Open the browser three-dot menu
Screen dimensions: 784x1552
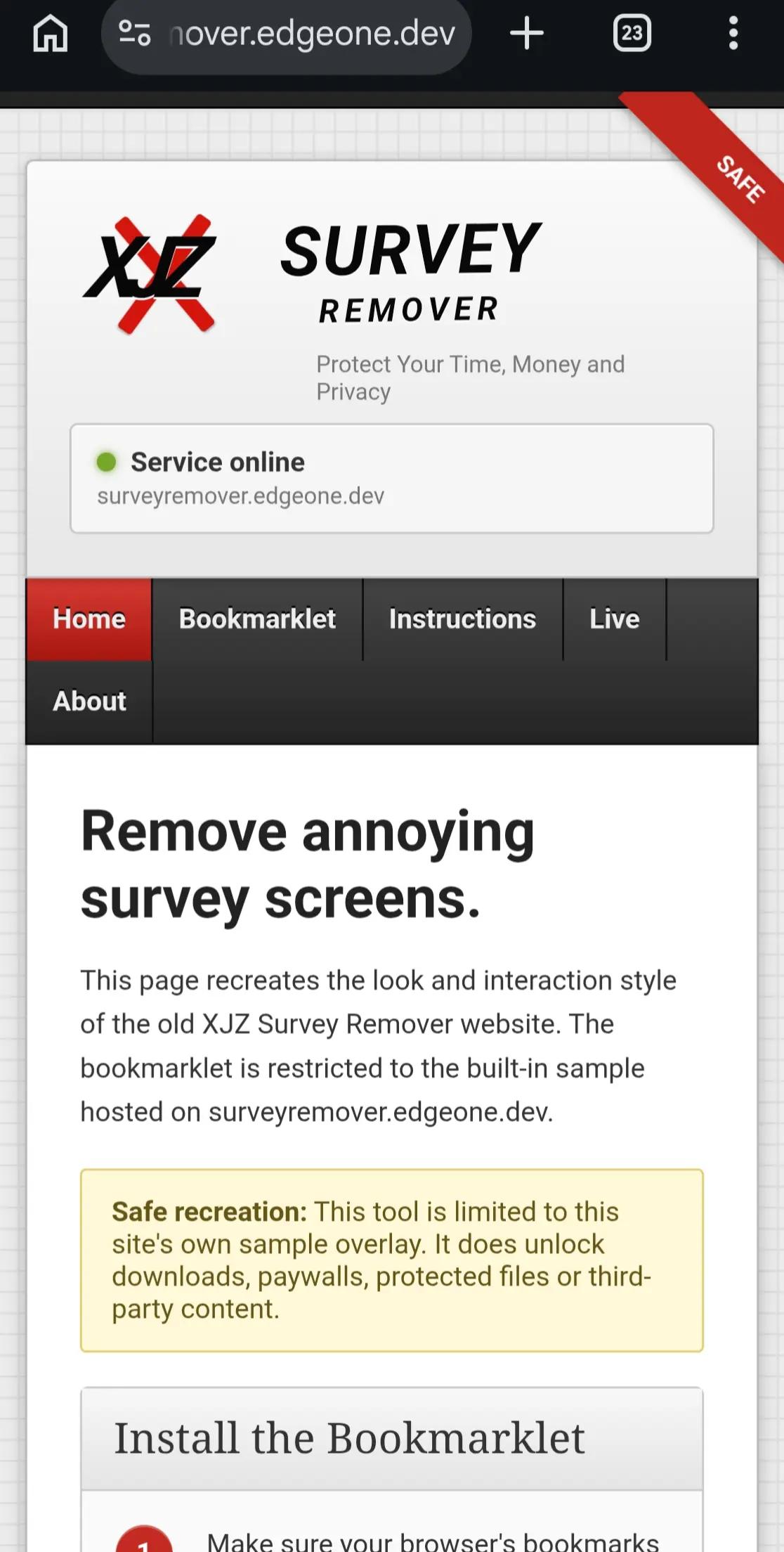(x=733, y=33)
